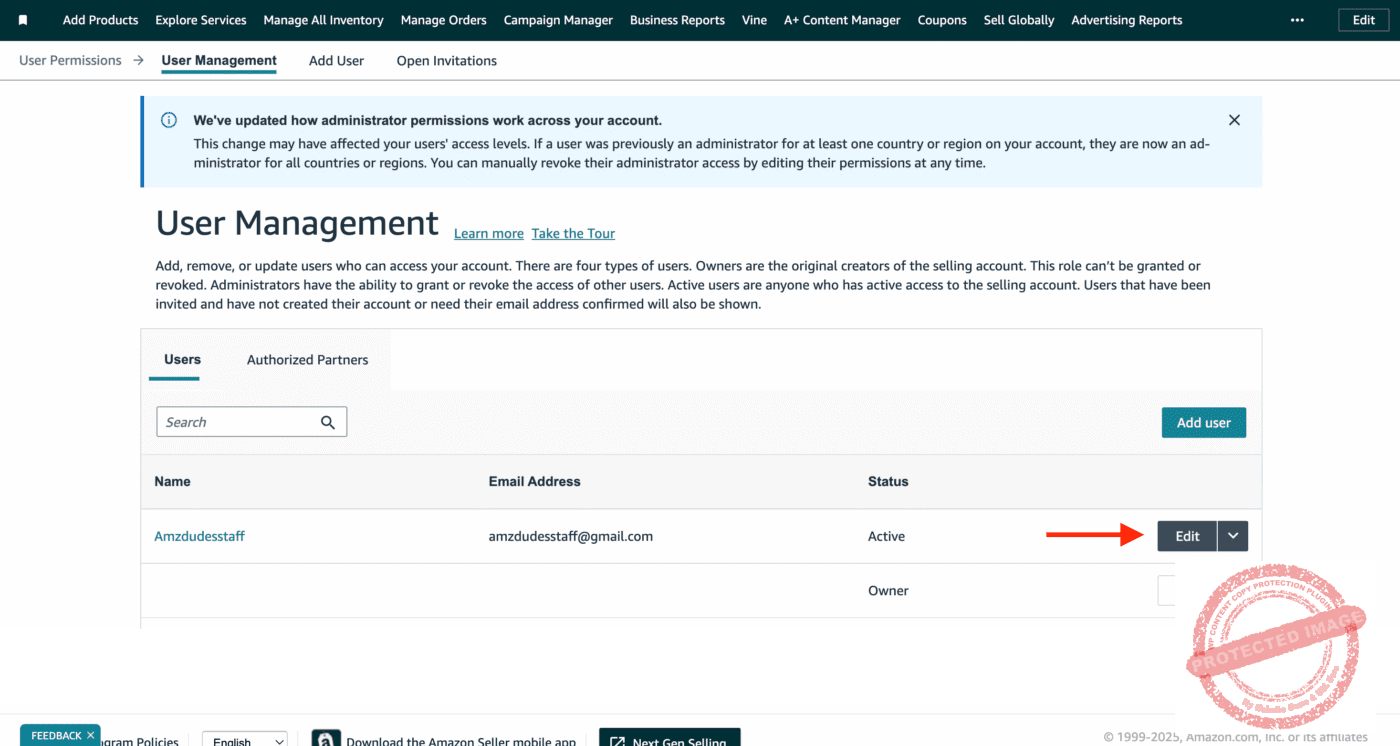The image size is (1400, 746).
Task: Click the top-right Edit button
Action: [1364, 20]
